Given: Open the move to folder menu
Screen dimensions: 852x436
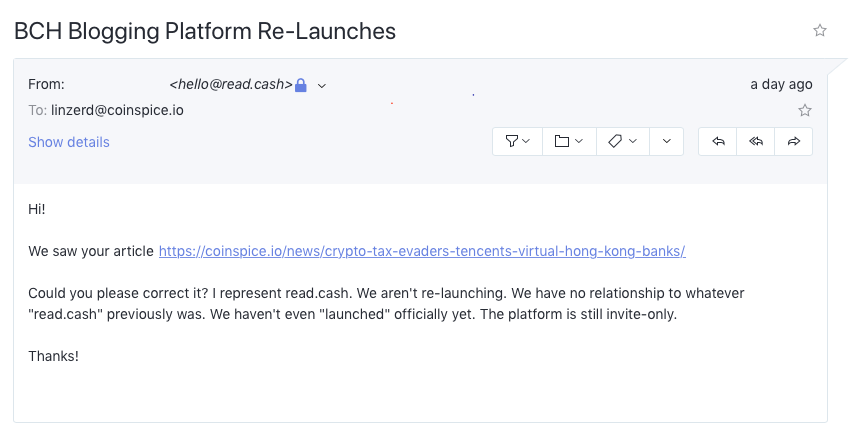Looking at the screenshot, I should coord(569,141).
